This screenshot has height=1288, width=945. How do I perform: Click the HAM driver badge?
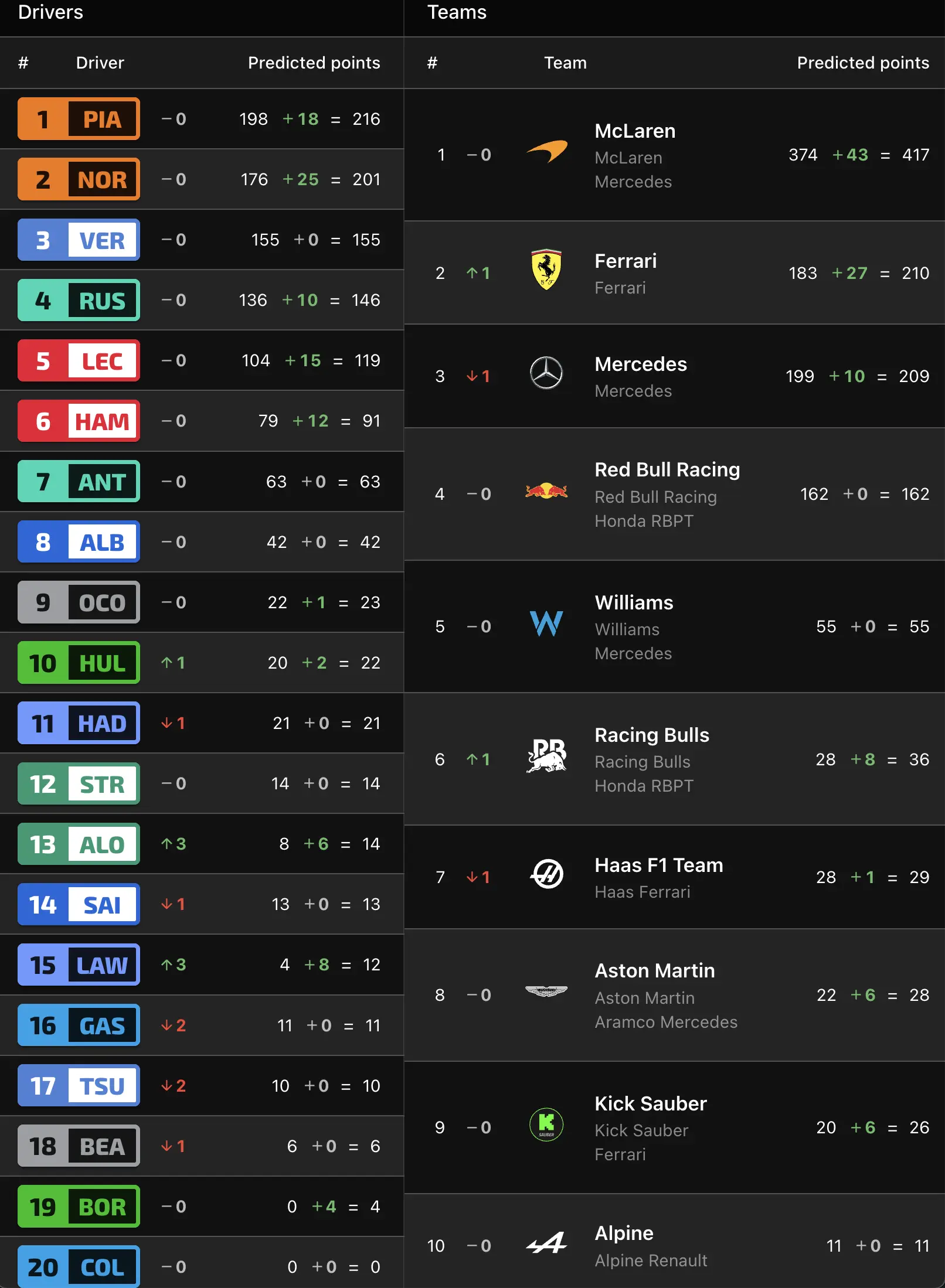79,421
